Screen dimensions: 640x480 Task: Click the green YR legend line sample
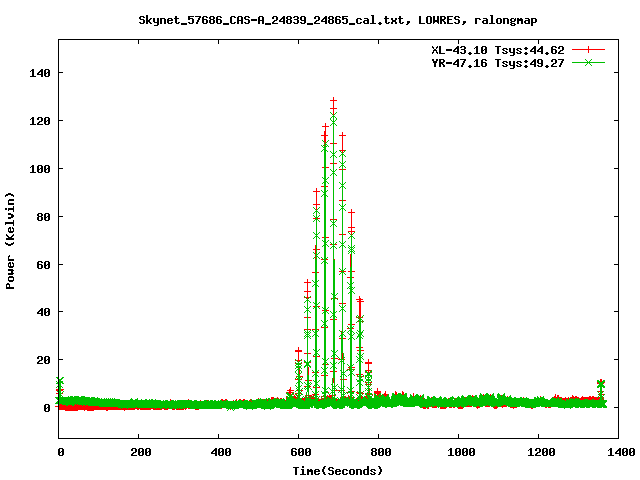[588, 62]
